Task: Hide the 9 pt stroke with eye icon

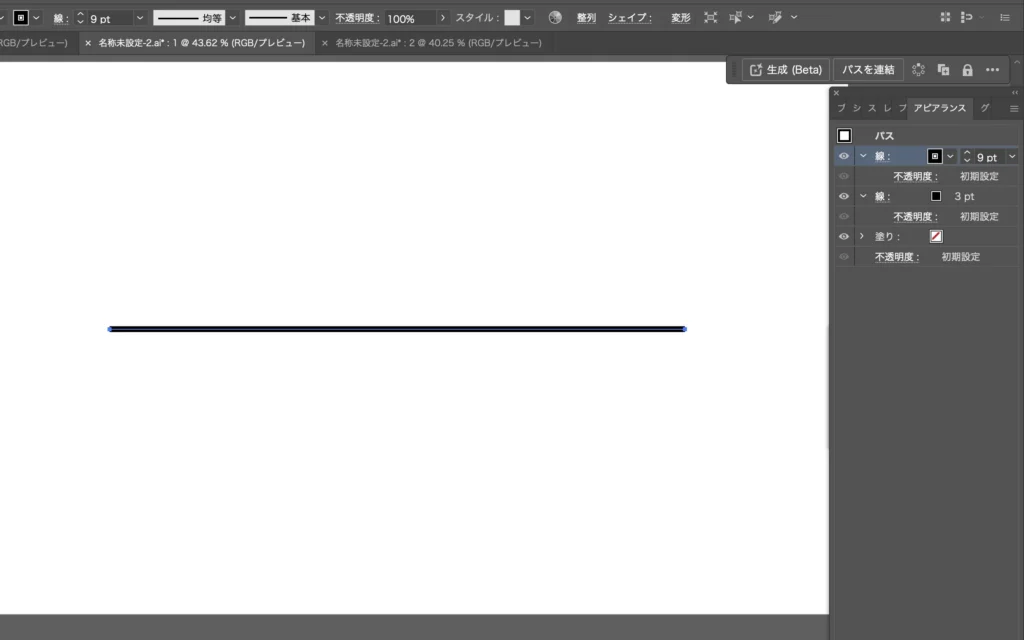Action: coord(844,156)
